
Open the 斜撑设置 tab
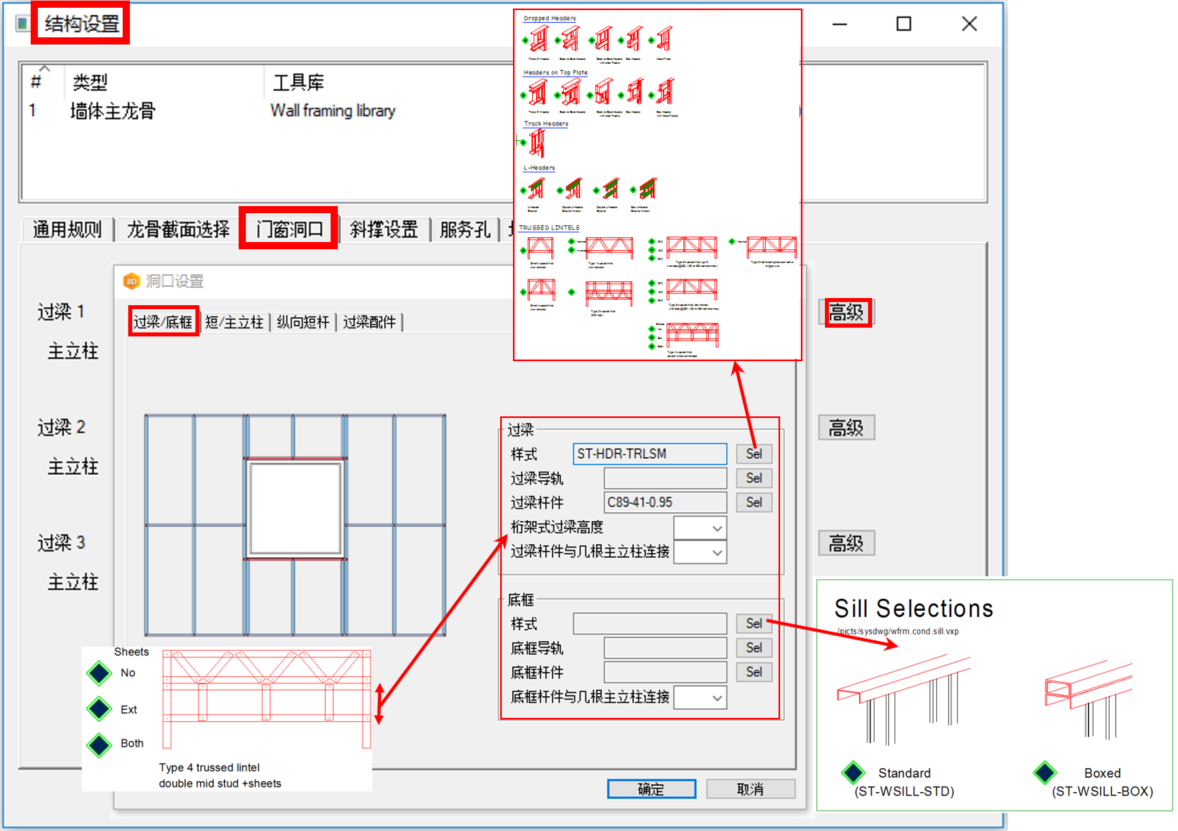pos(384,229)
